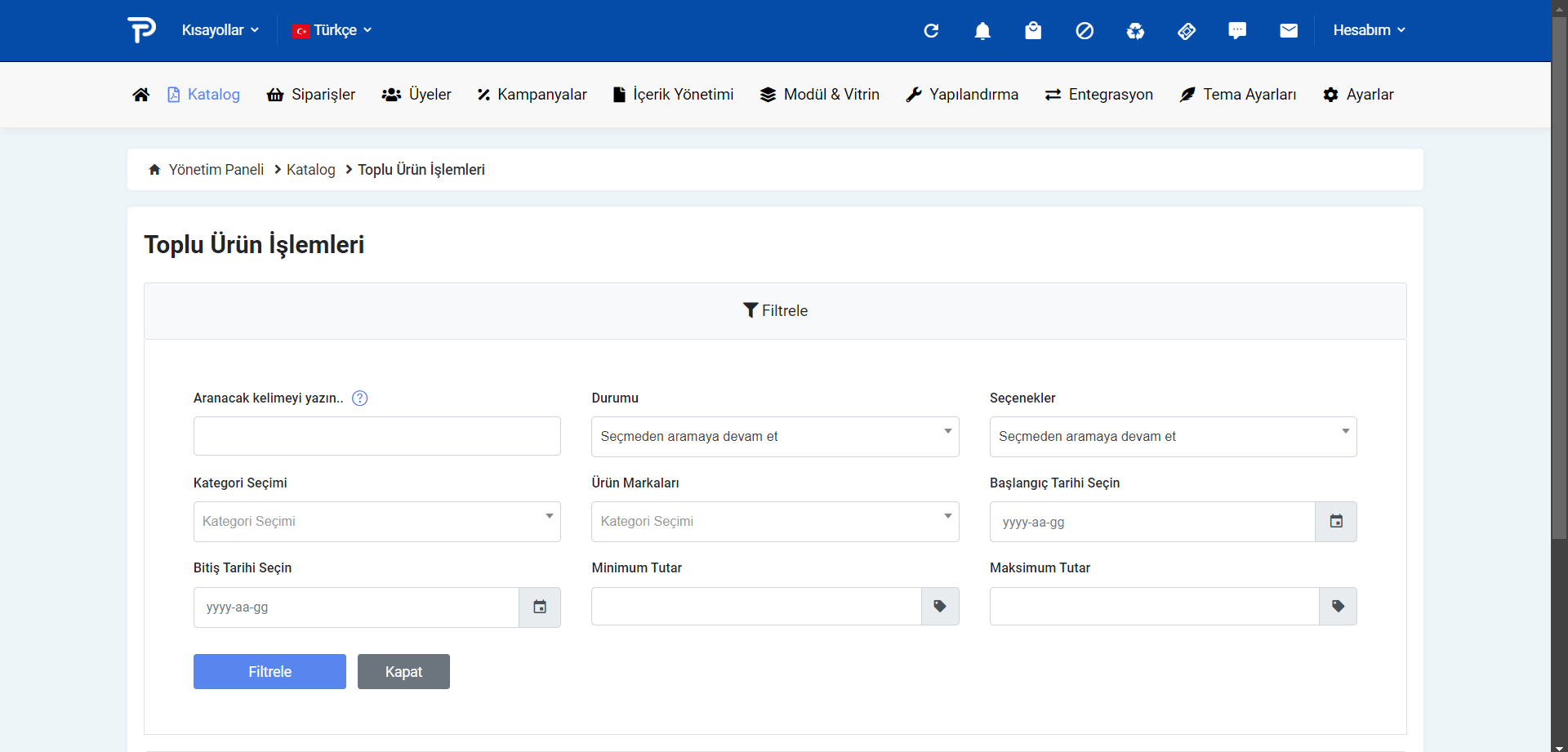This screenshot has width=1568, height=752.
Task: Click the refresh icon in top bar
Action: 931,31
